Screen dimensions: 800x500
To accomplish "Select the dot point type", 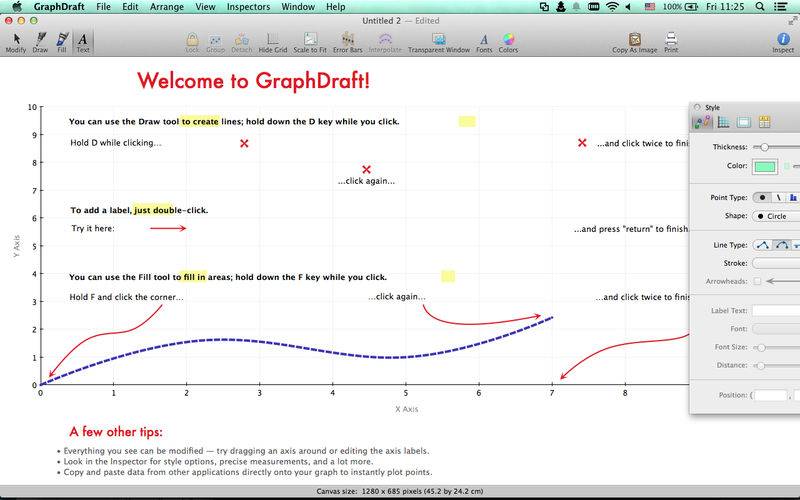I will 762,197.
